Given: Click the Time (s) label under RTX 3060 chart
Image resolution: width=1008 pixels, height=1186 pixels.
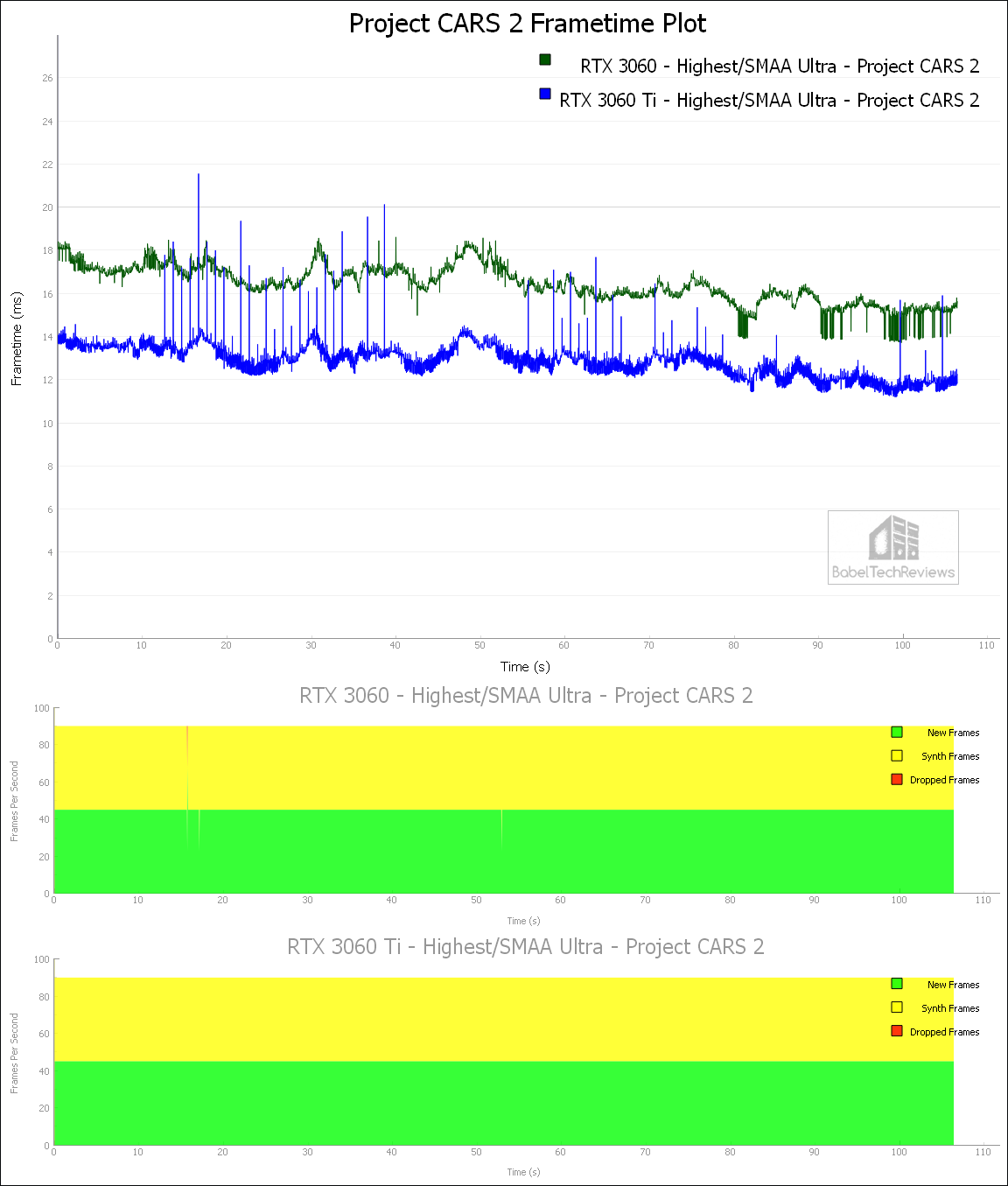Looking at the screenshot, I should [x=523, y=921].
